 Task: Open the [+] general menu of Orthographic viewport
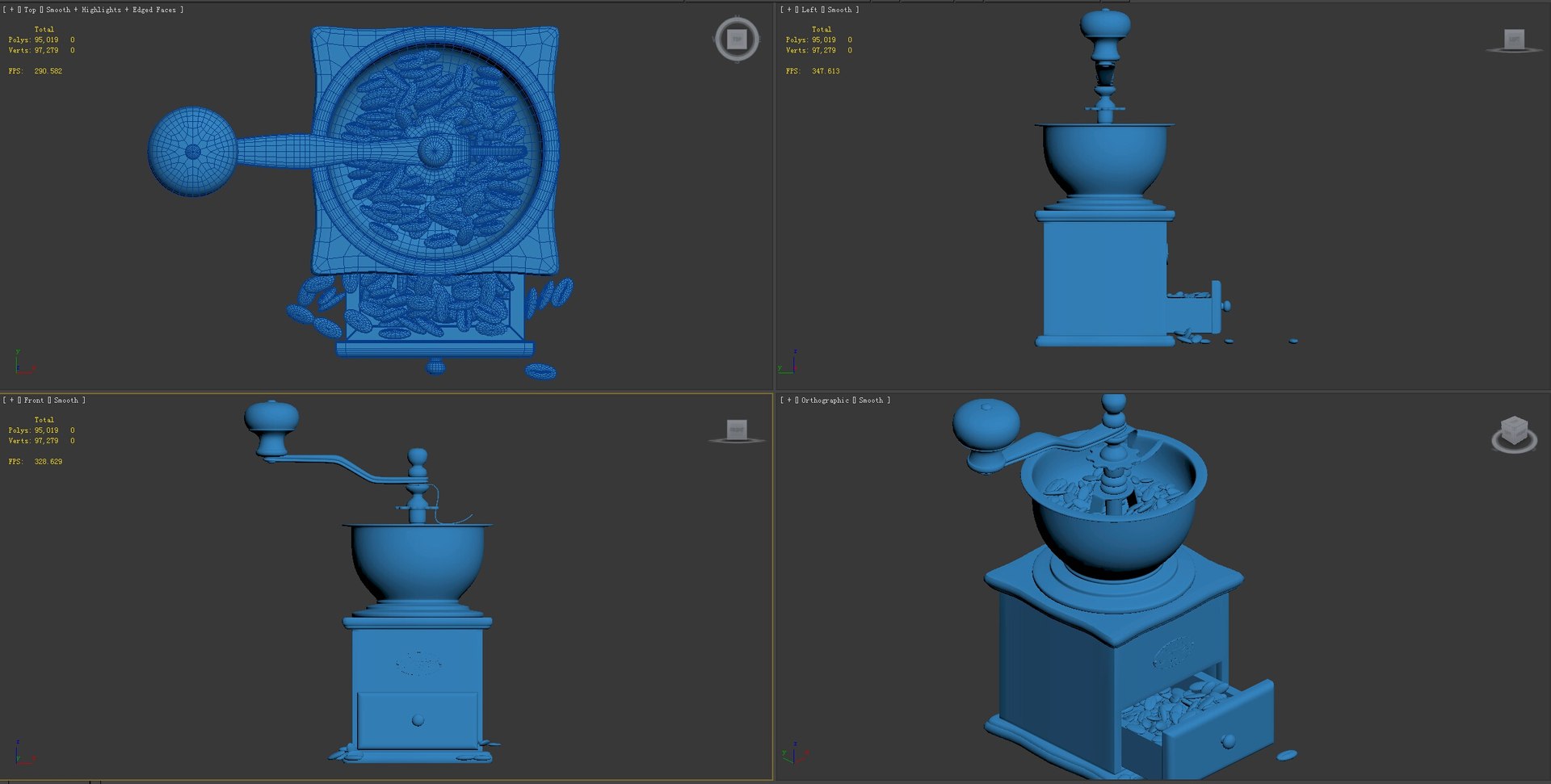[x=789, y=400]
